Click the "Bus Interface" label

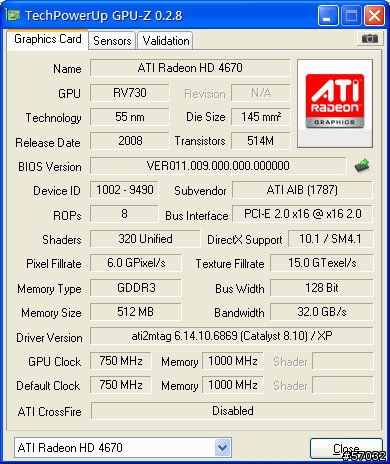tap(197, 216)
